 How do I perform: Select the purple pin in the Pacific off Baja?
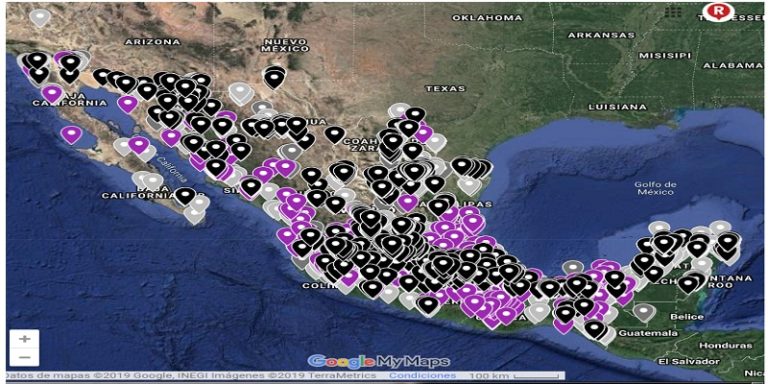pos(72,134)
